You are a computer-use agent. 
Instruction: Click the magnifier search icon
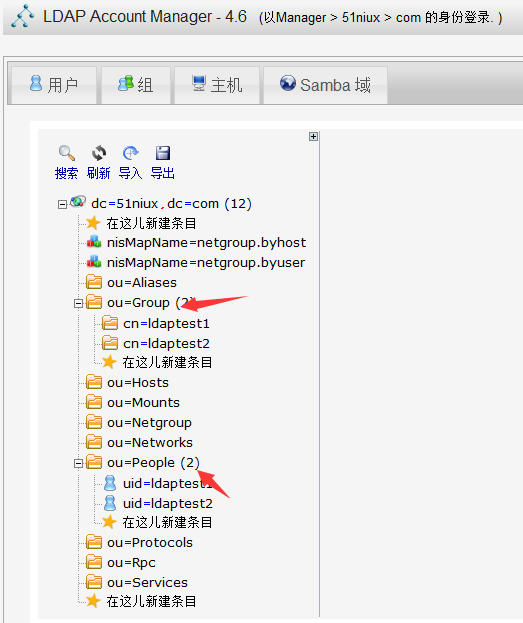tap(66, 153)
